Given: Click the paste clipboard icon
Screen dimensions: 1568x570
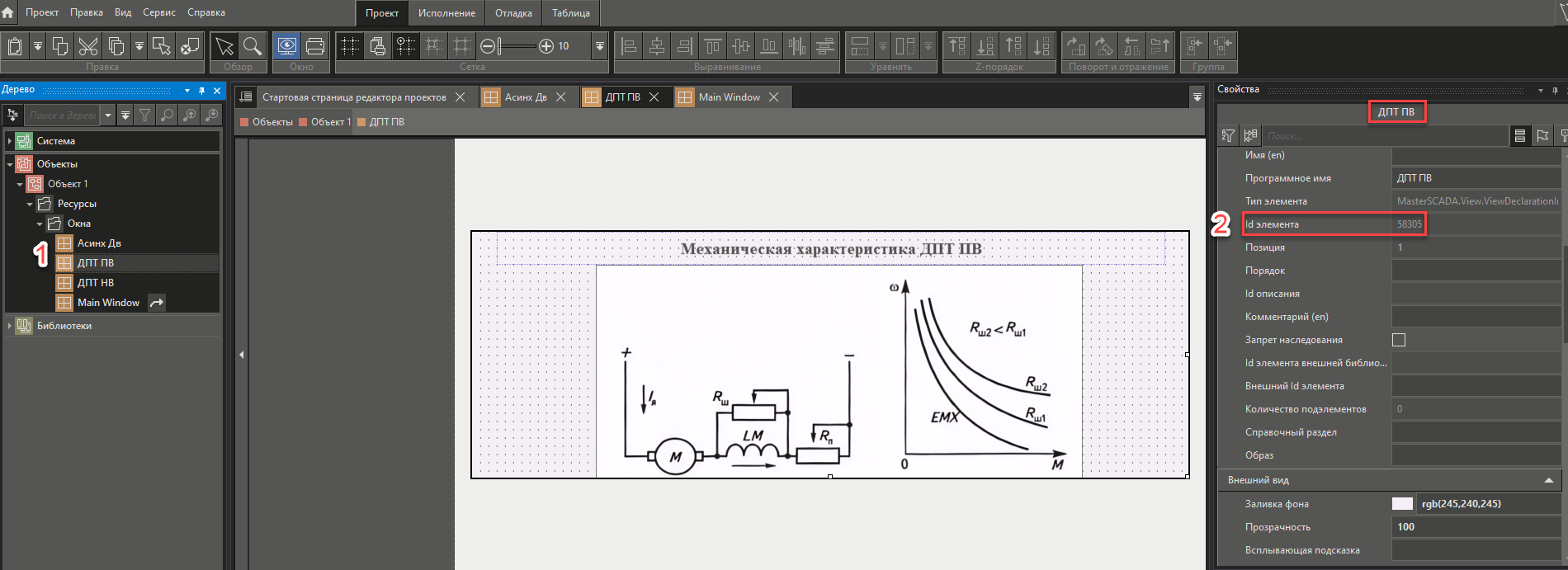Looking at the screenshot, I should point(15,46).
